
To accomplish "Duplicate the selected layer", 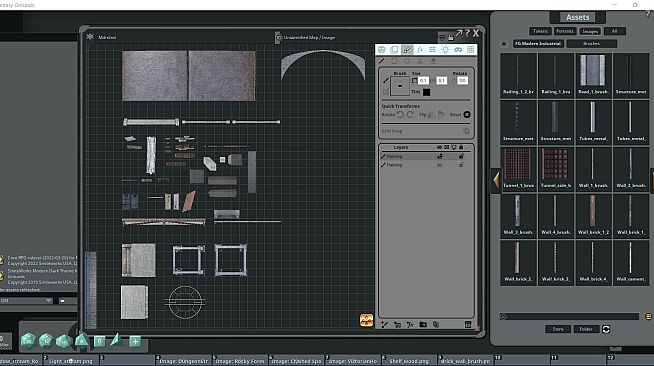I will [x=436, y=324].
